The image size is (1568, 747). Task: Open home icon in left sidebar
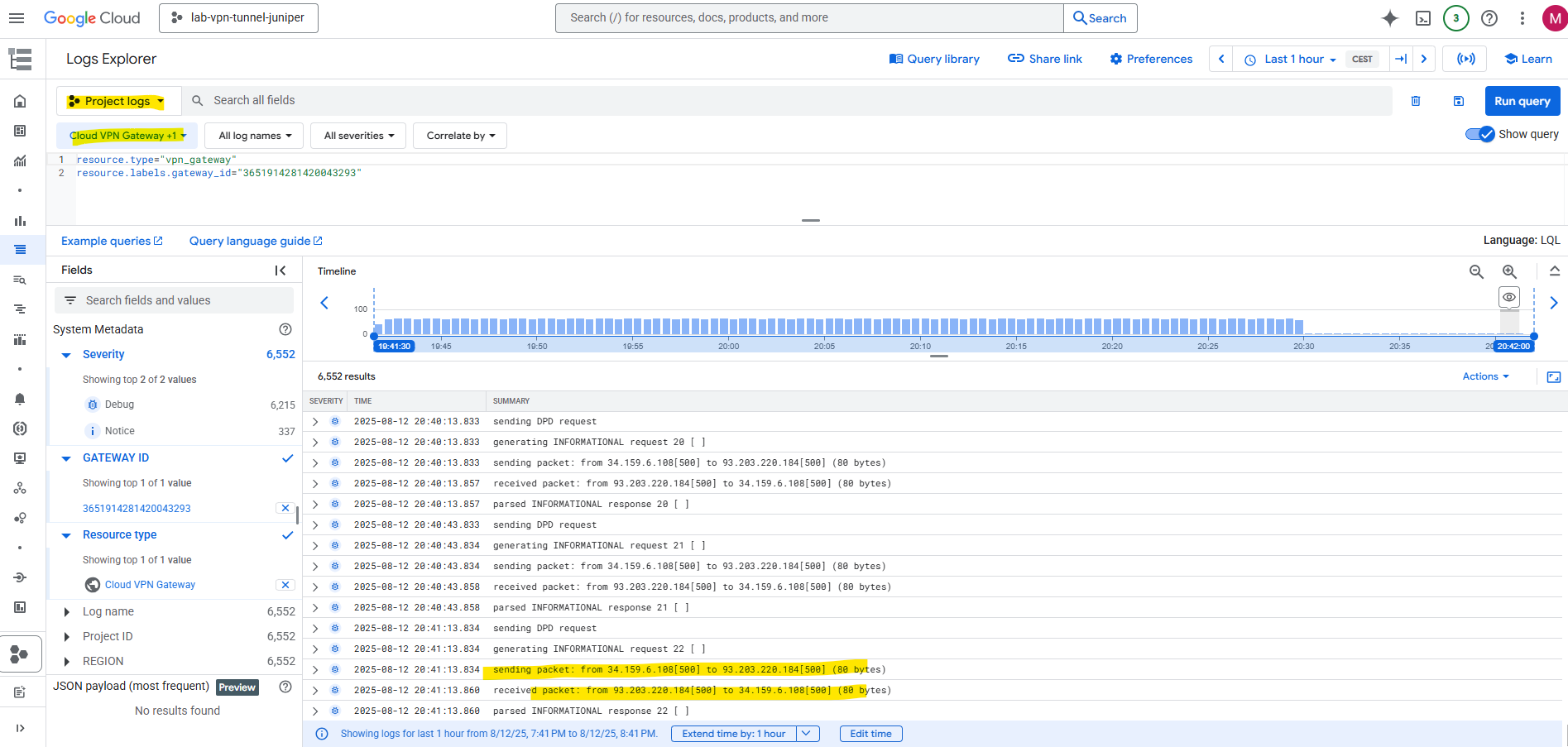point(20,101)
